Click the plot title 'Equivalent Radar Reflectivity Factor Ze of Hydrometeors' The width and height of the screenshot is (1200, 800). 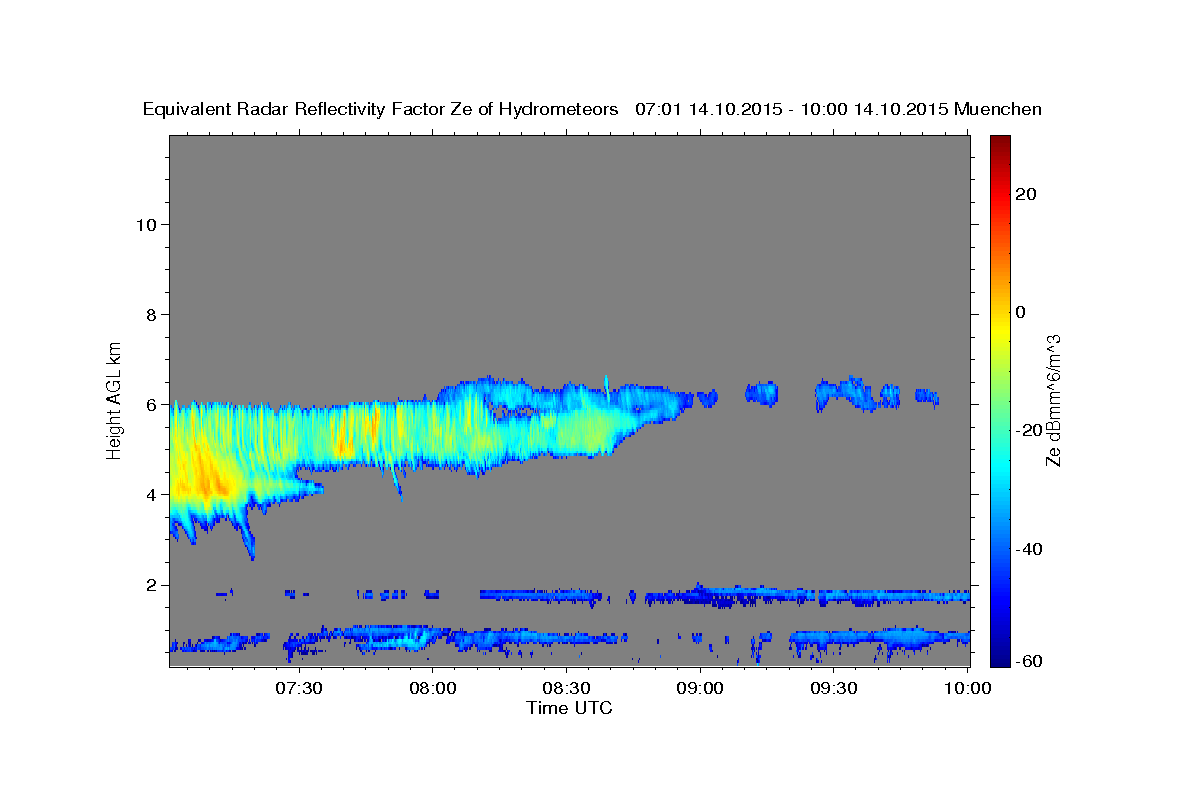[x=381, y=110]
